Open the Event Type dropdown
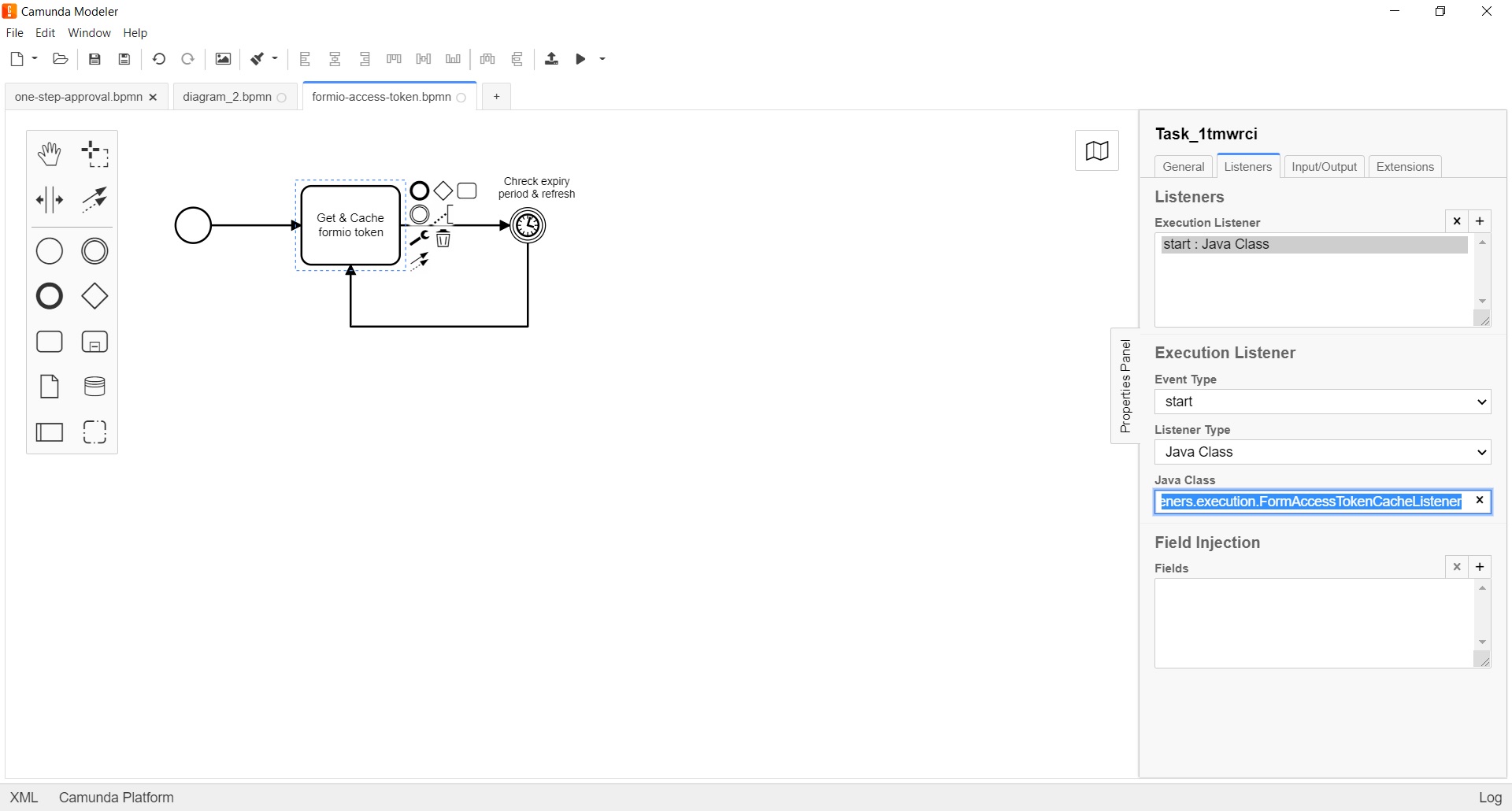1512x811 pixels. (1323, 402)
